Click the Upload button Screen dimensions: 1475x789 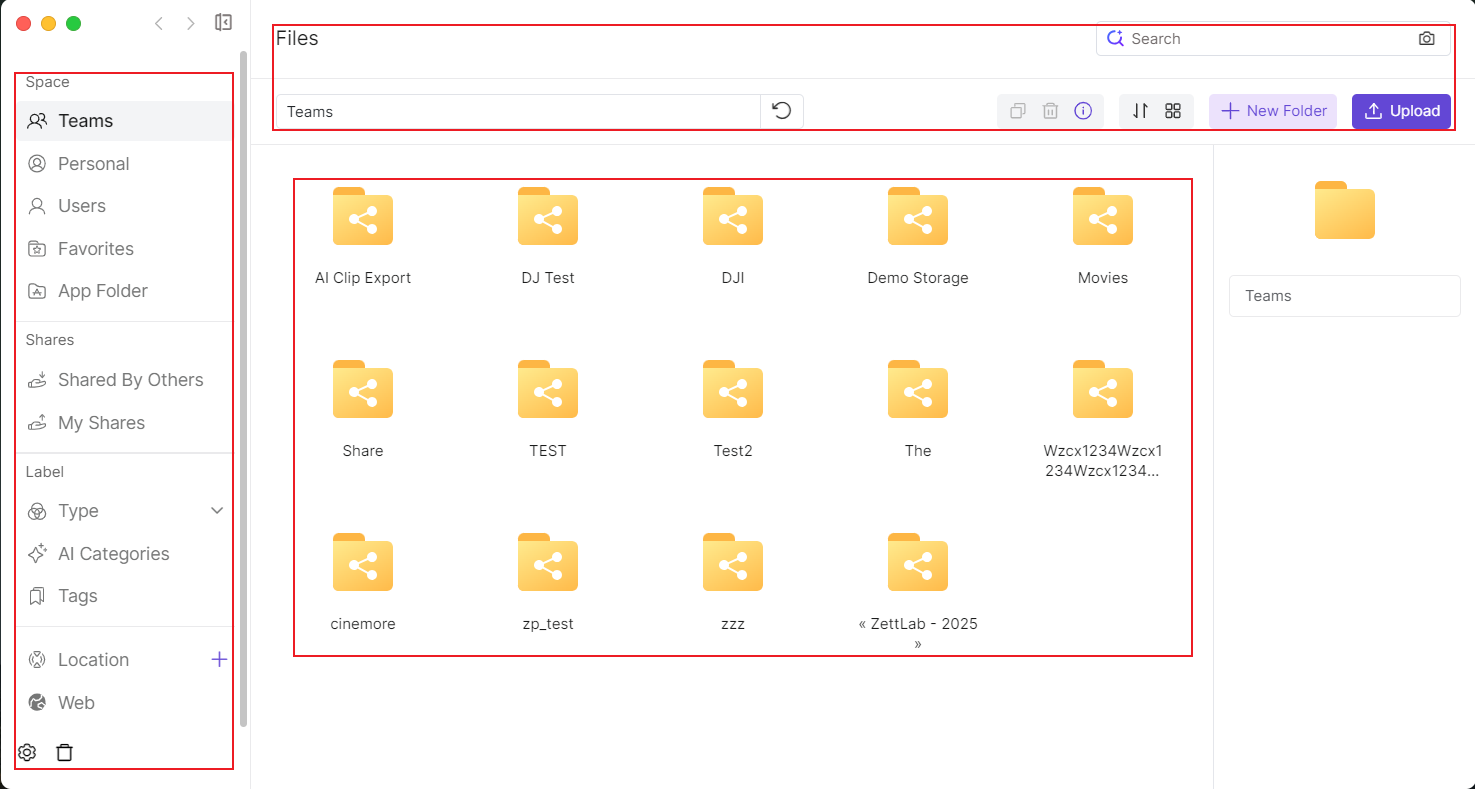click(1401, 111)
